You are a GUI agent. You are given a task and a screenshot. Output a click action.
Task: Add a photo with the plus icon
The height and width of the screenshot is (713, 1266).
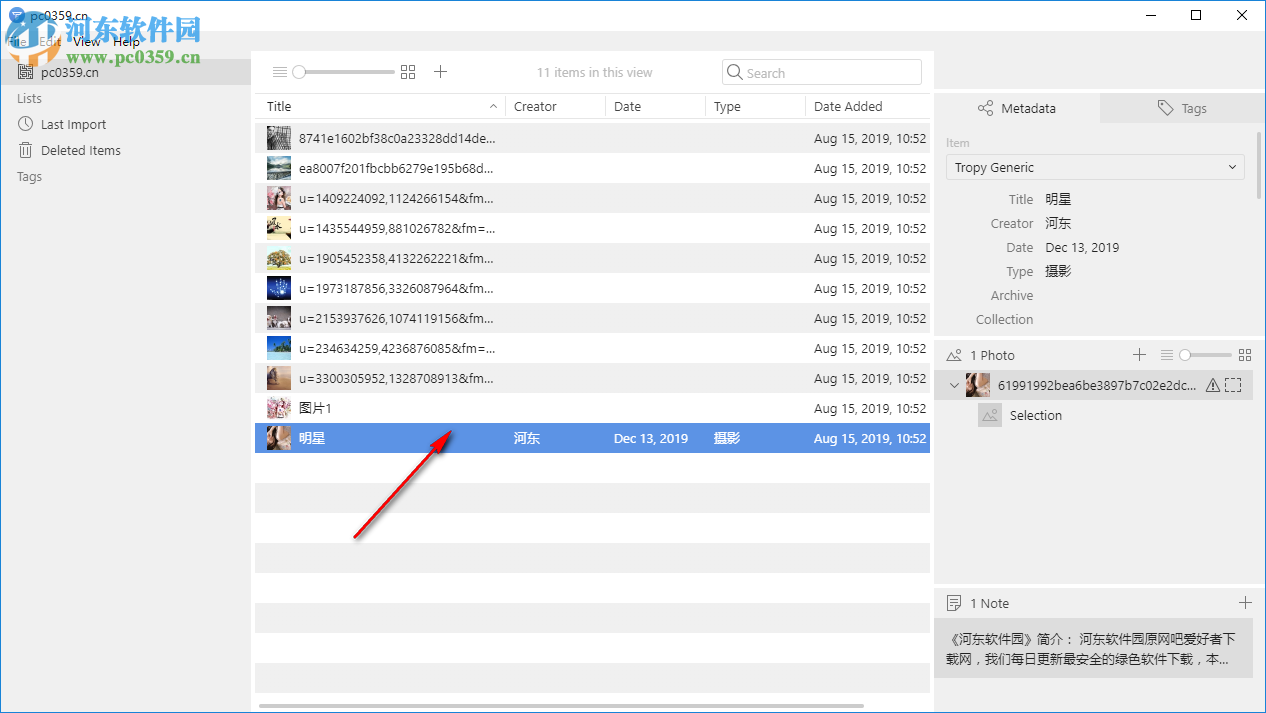pyautogui.click(x=1139, y=355)
